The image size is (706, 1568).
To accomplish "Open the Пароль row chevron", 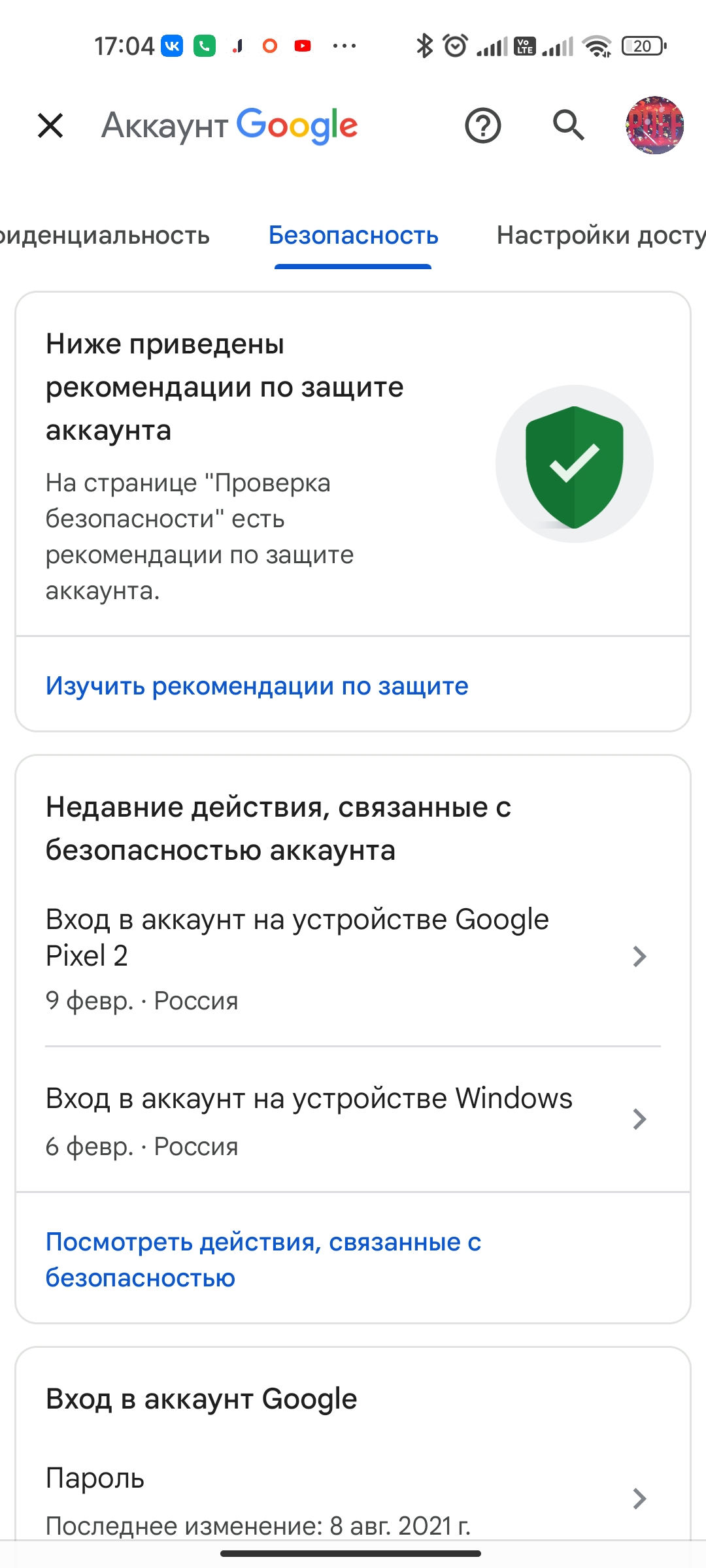I will click(640, 1498).
